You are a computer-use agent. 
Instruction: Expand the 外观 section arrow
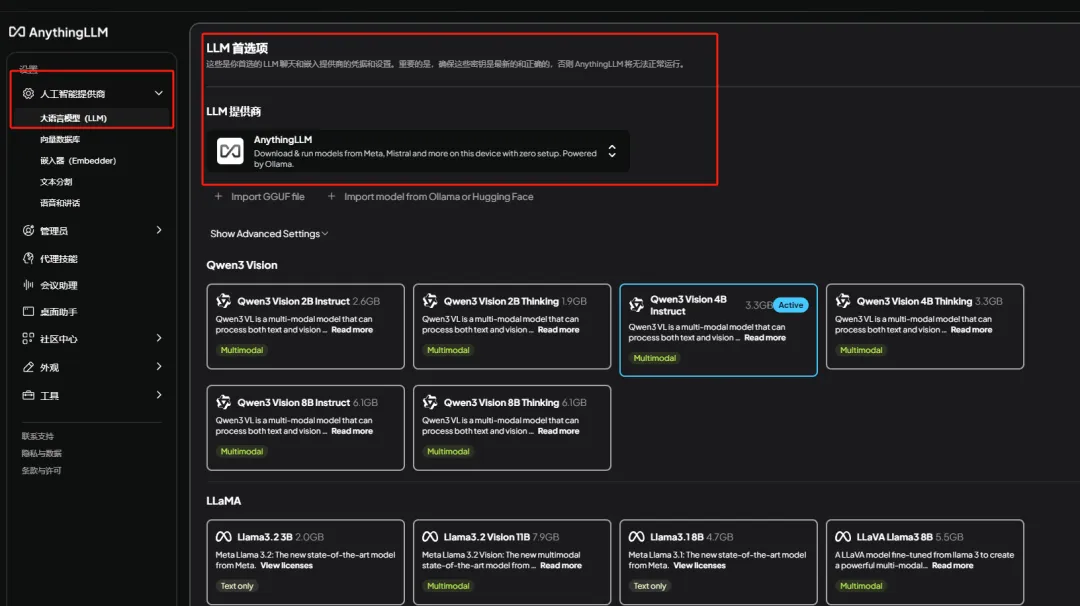tap(159, 366)
